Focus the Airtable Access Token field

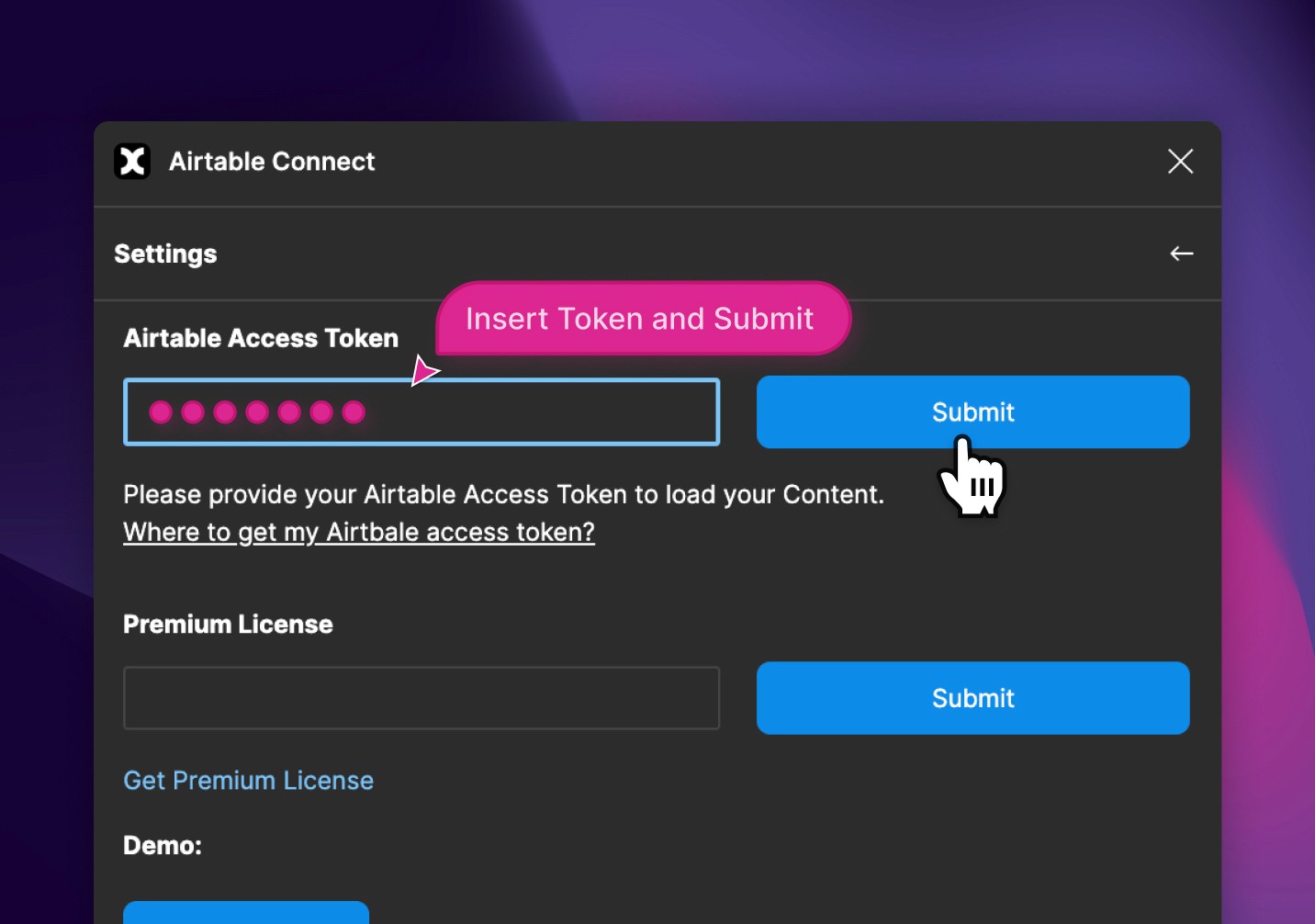[421, 411]
